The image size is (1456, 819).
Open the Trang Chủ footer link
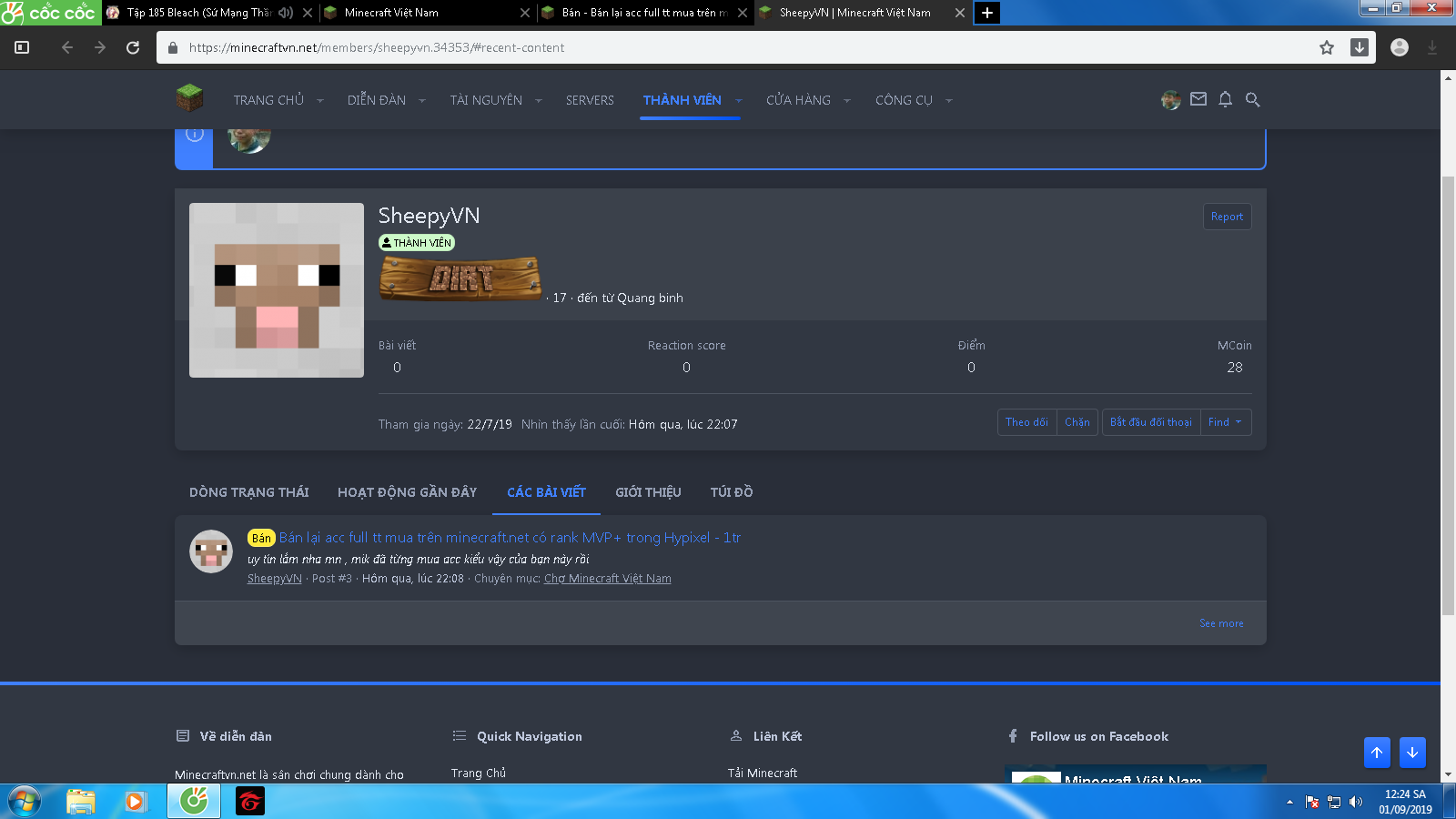(x=479, y=773)
